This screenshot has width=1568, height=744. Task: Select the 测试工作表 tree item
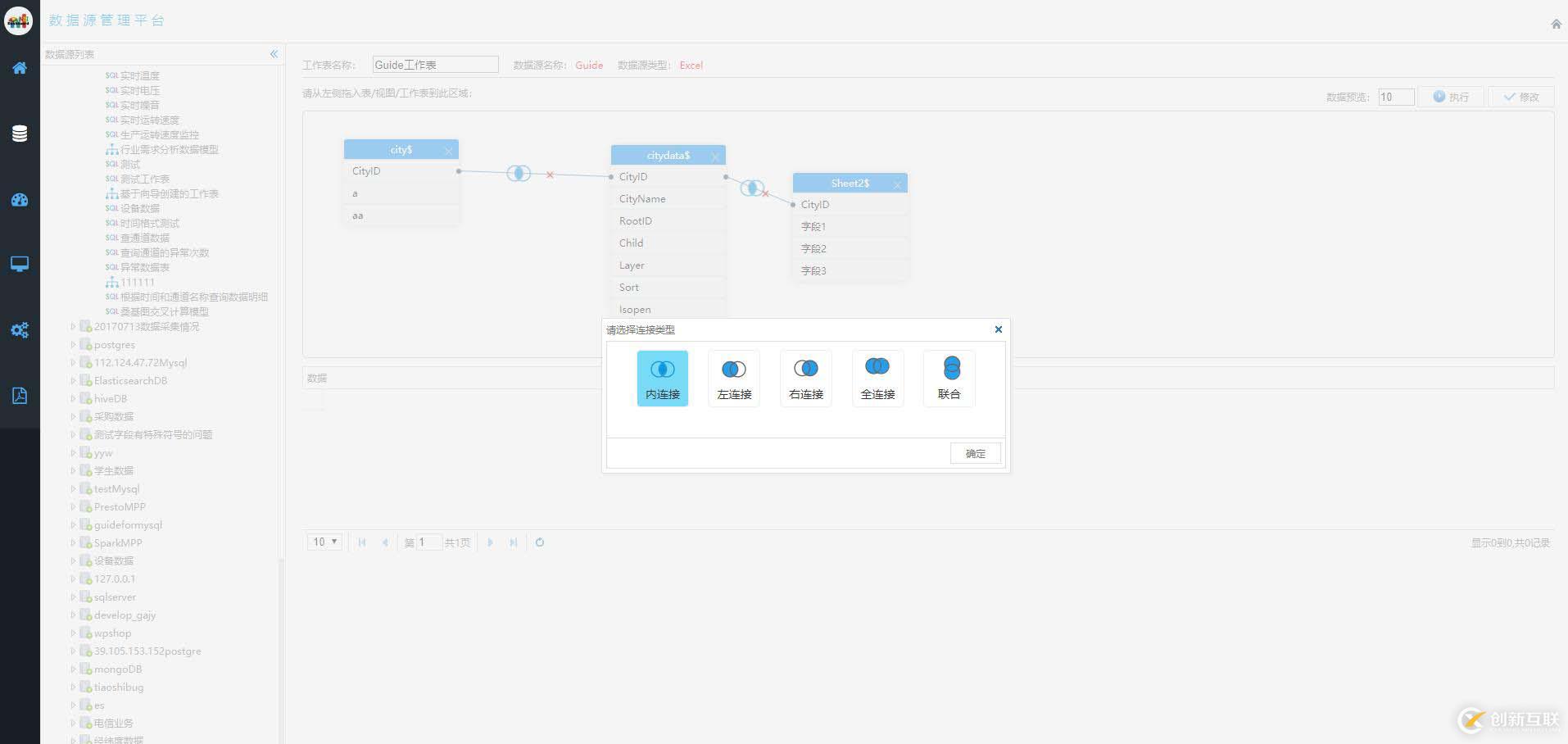click(x=145, y=179)
